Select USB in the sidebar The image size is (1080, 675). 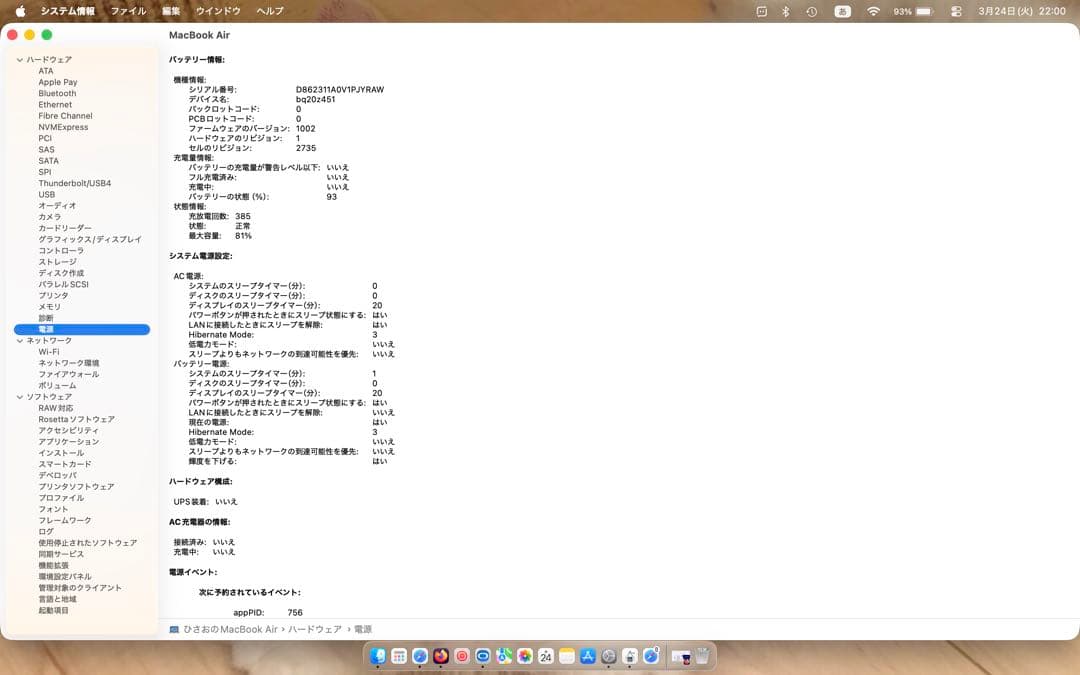coord(46,195)
